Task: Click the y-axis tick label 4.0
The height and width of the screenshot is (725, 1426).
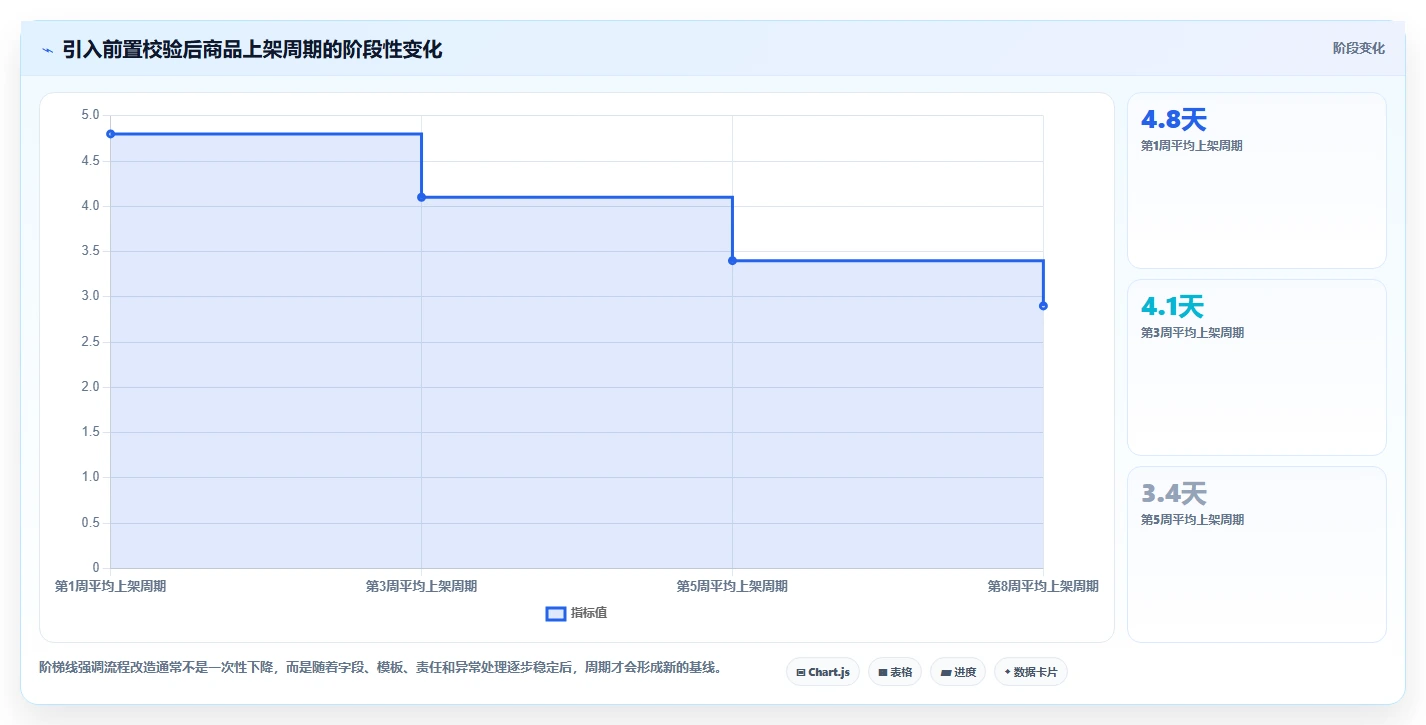Action: coord(90,206)
